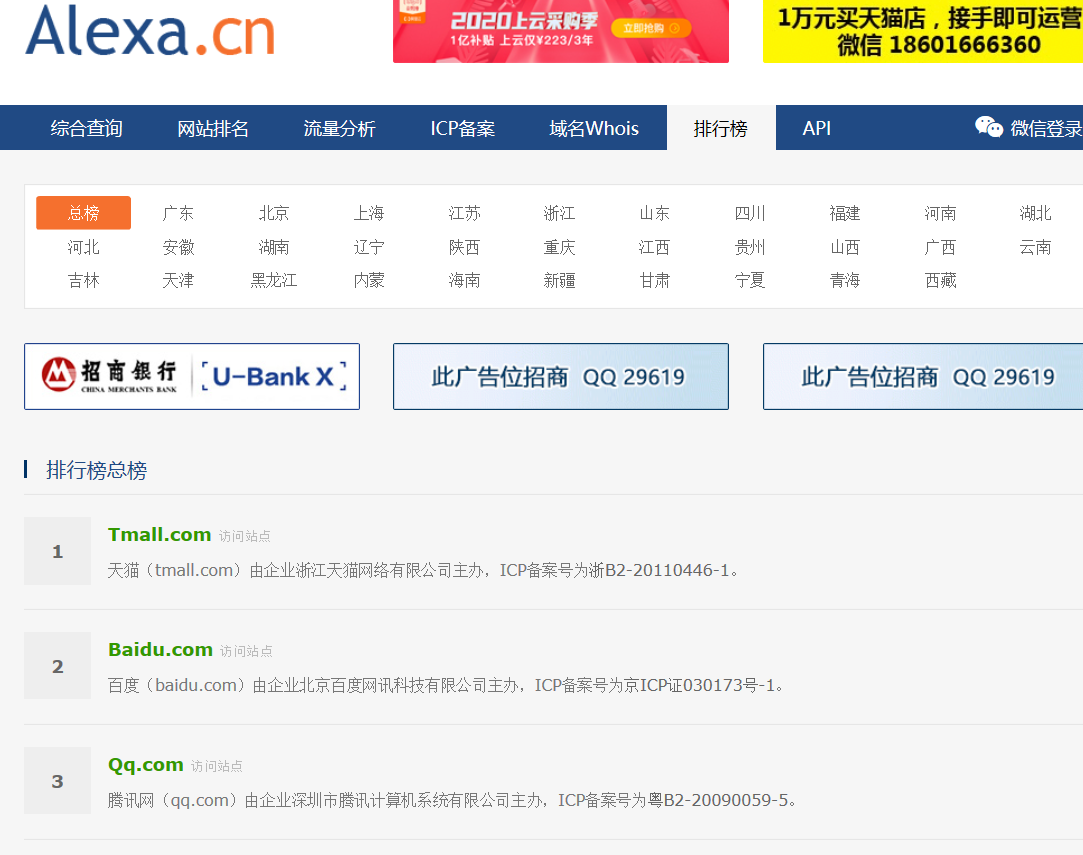The width and height of the screenshot is (1083, 855).
Task: Open the 综合查询 nav tab
Action: [86, 128]
